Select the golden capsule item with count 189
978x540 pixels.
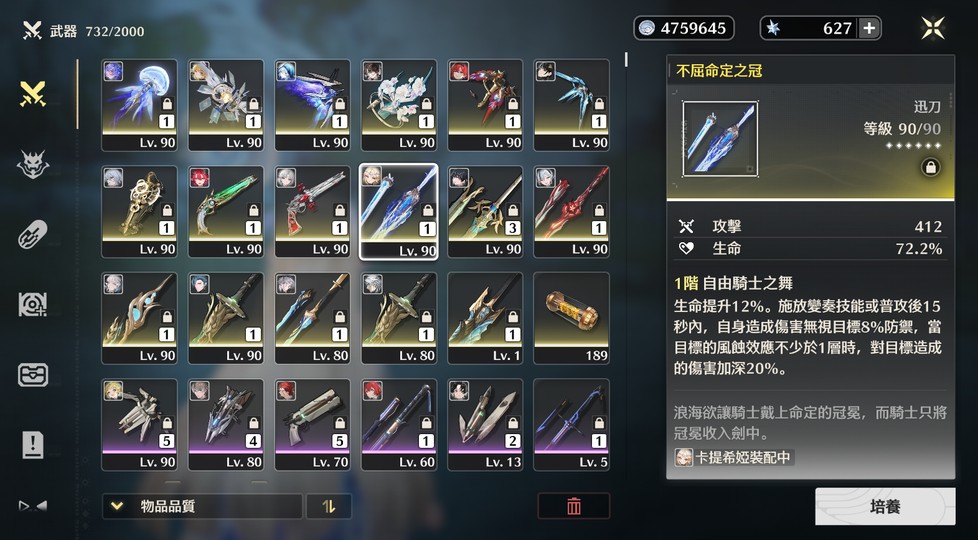(571, 318)
